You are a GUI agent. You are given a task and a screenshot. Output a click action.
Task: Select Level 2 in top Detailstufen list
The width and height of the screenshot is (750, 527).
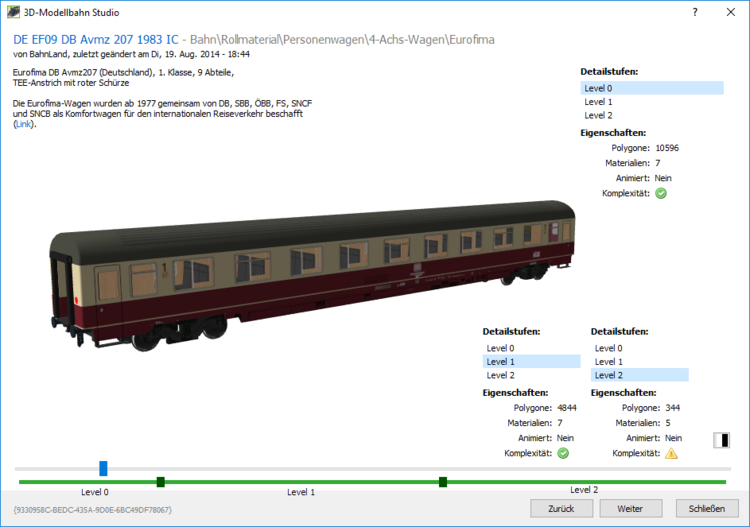pos(651,115)
